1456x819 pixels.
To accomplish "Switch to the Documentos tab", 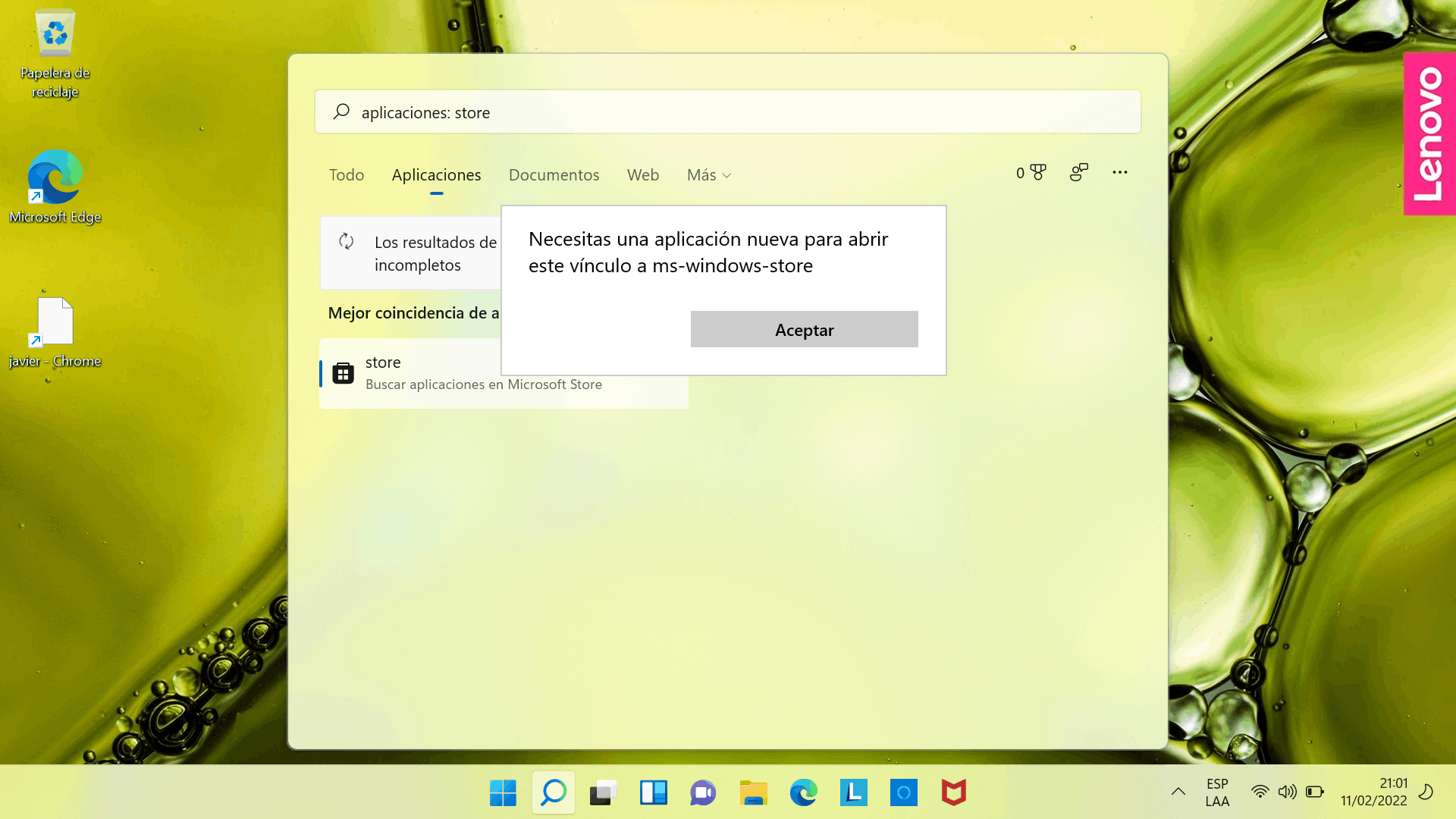I will pyautogui.click(x=554, y=174).
